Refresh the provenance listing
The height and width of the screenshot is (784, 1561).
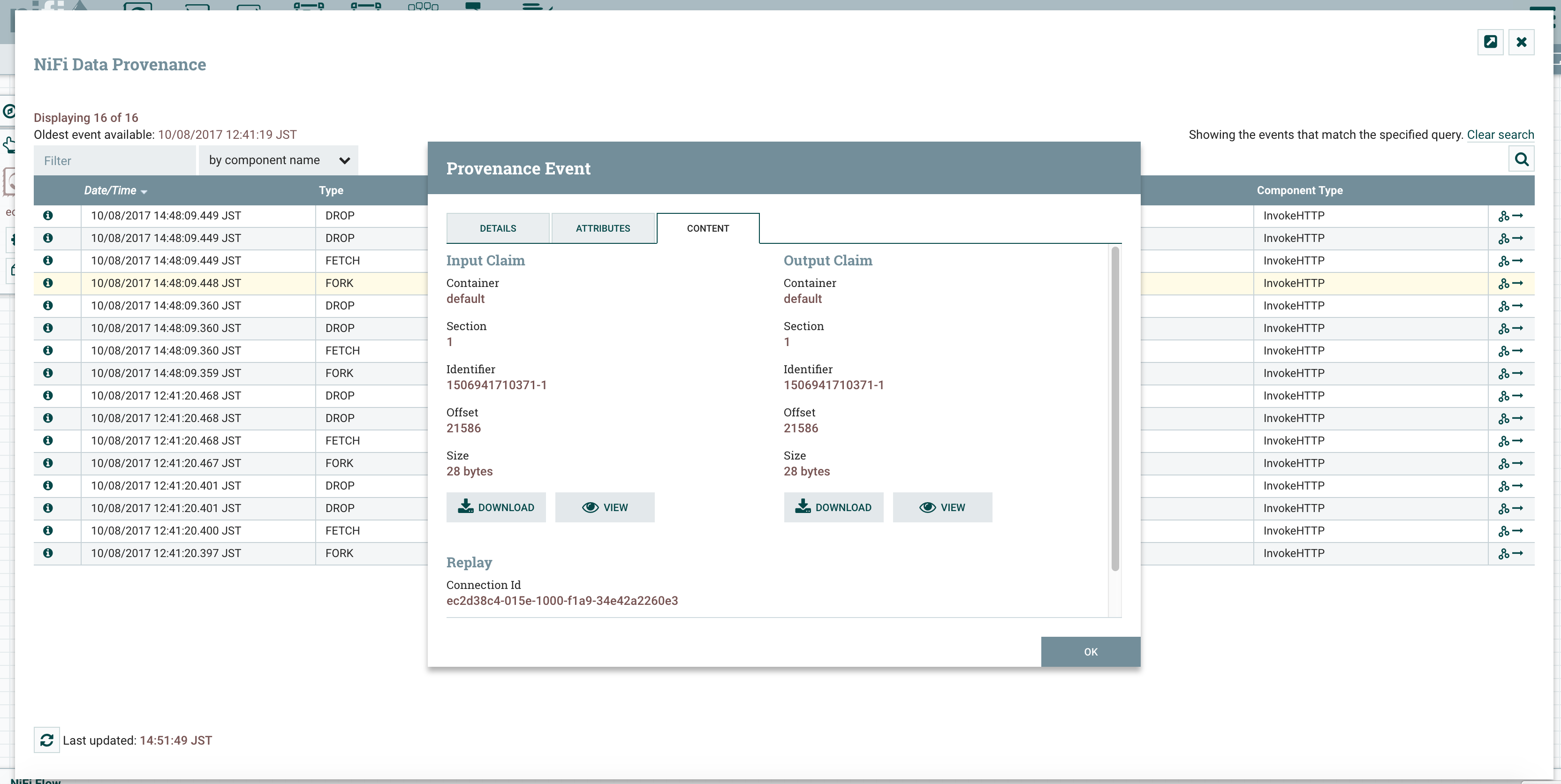(46, 740)
